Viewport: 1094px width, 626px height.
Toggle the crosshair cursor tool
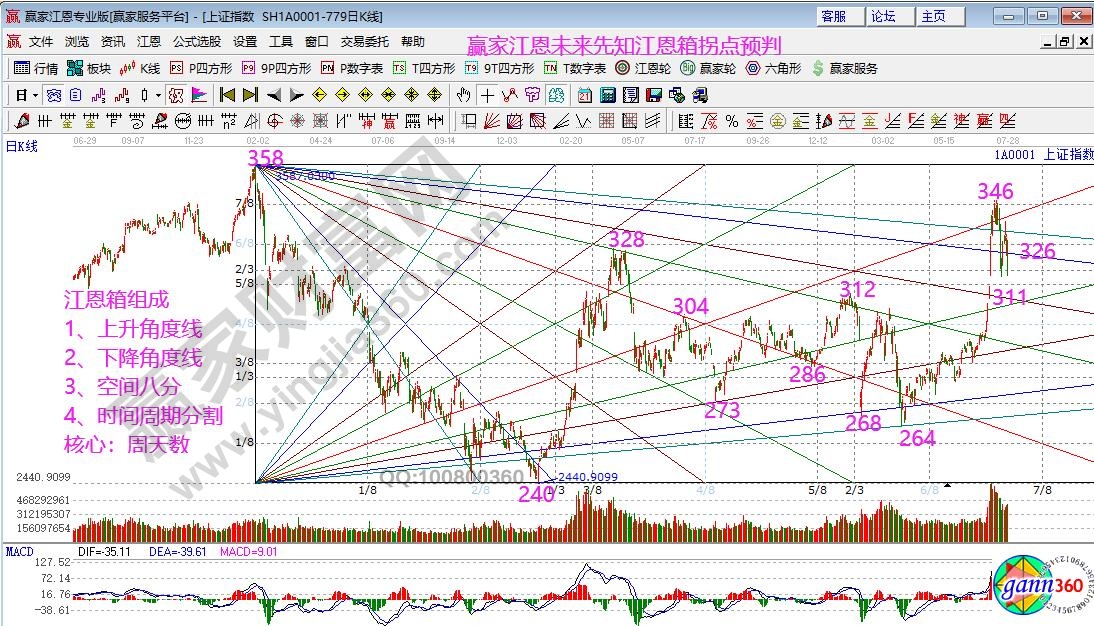(487, 95)
